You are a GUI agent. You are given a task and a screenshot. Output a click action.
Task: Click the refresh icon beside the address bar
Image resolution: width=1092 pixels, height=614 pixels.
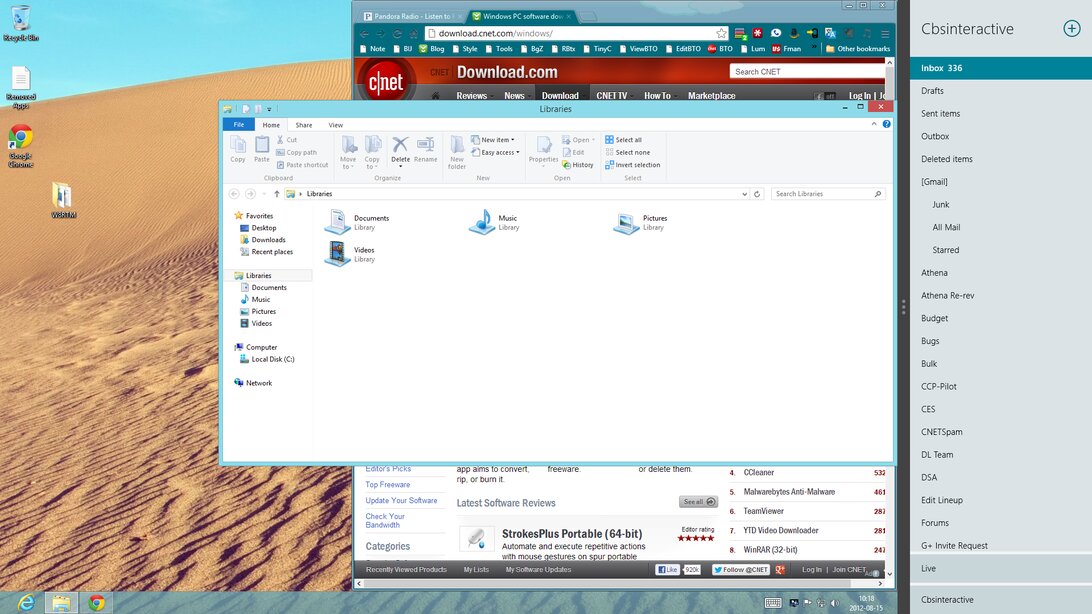[x=757, y=194]
